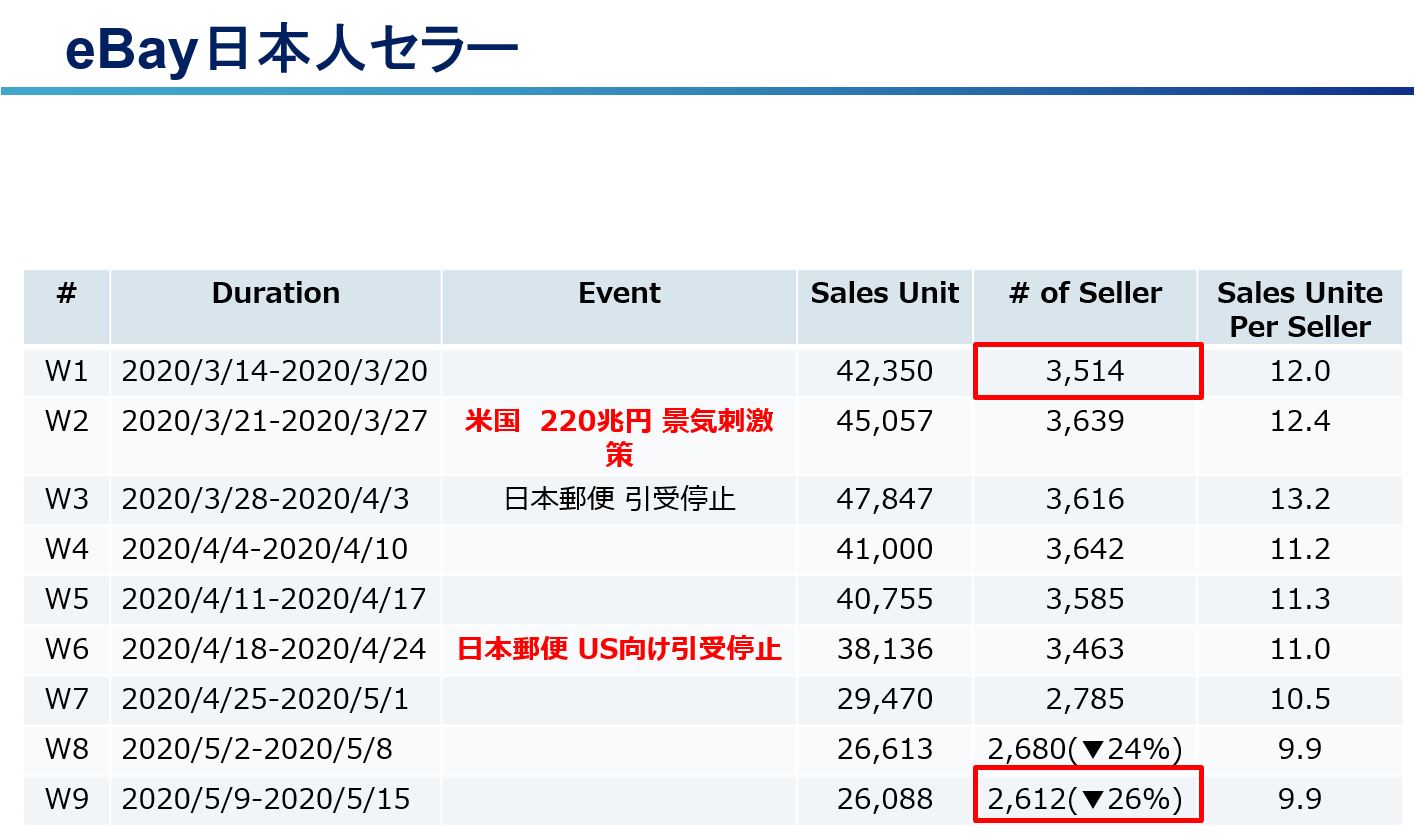Click the W9 row label

(67, 799)
